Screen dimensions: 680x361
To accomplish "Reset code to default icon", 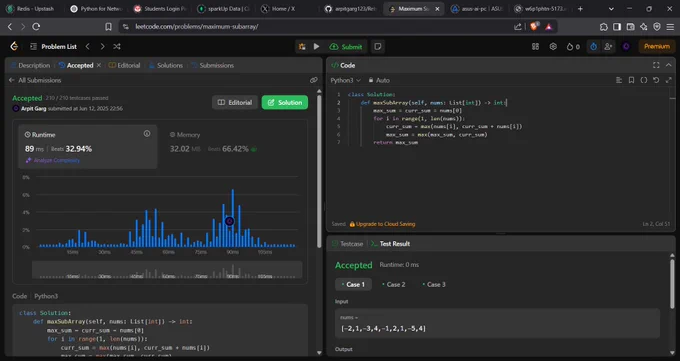I will (656, 80).
